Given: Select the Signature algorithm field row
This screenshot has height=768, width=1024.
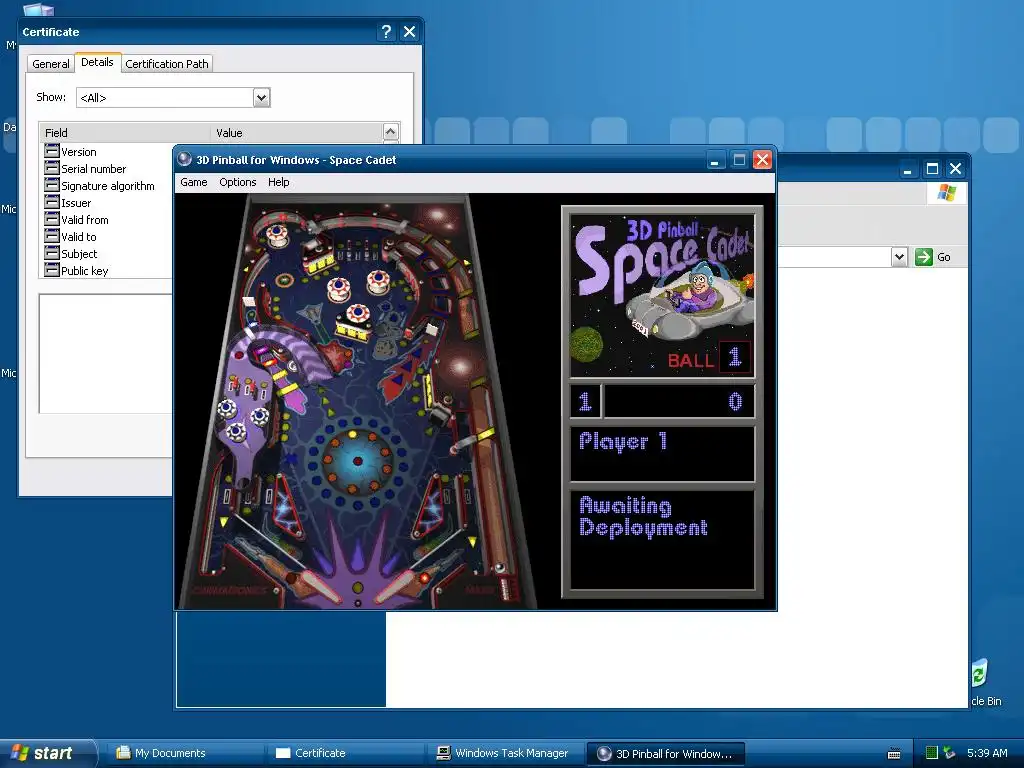Looking at the screenshot, I should tap(108, 185).
